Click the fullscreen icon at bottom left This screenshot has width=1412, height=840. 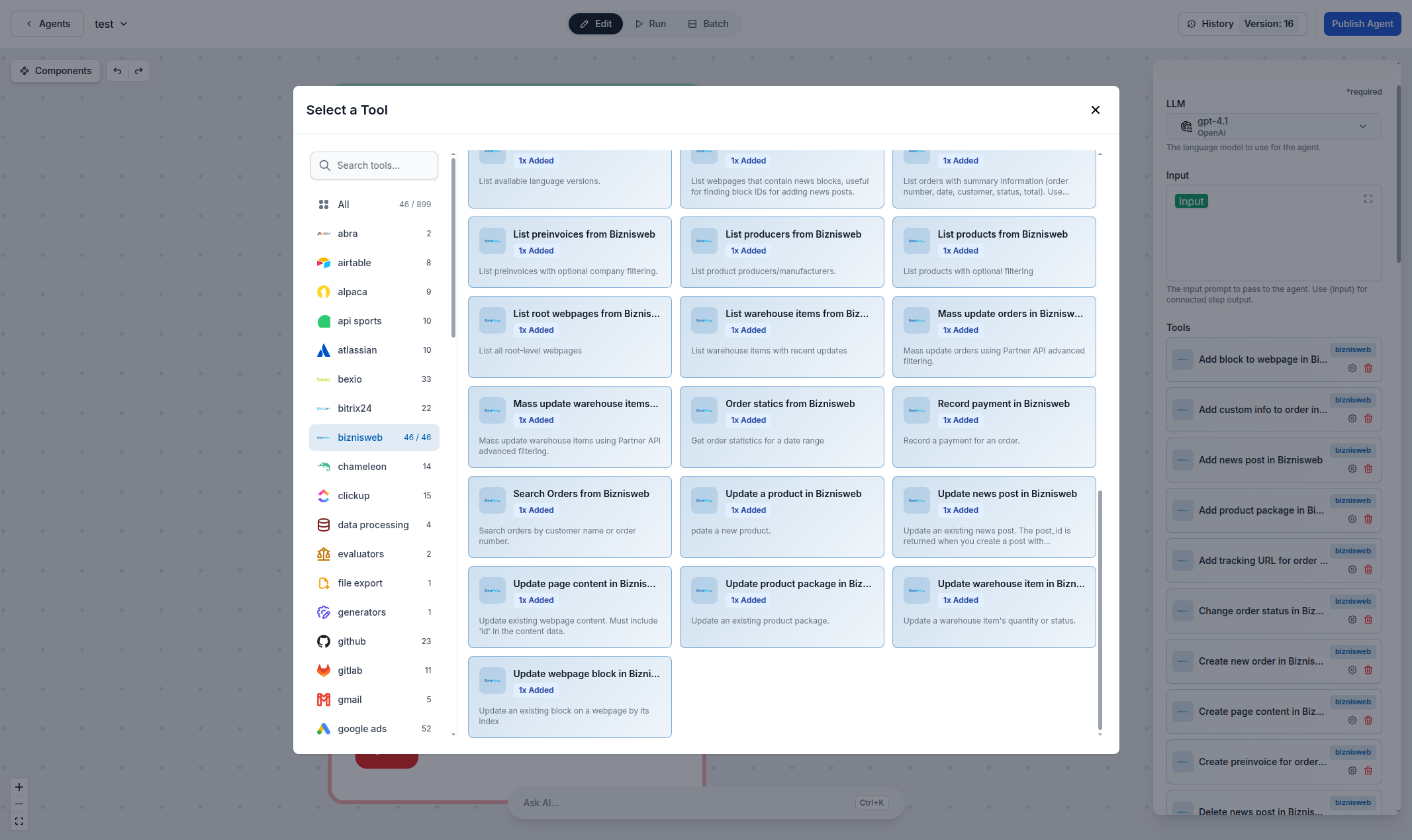point(19,821)
